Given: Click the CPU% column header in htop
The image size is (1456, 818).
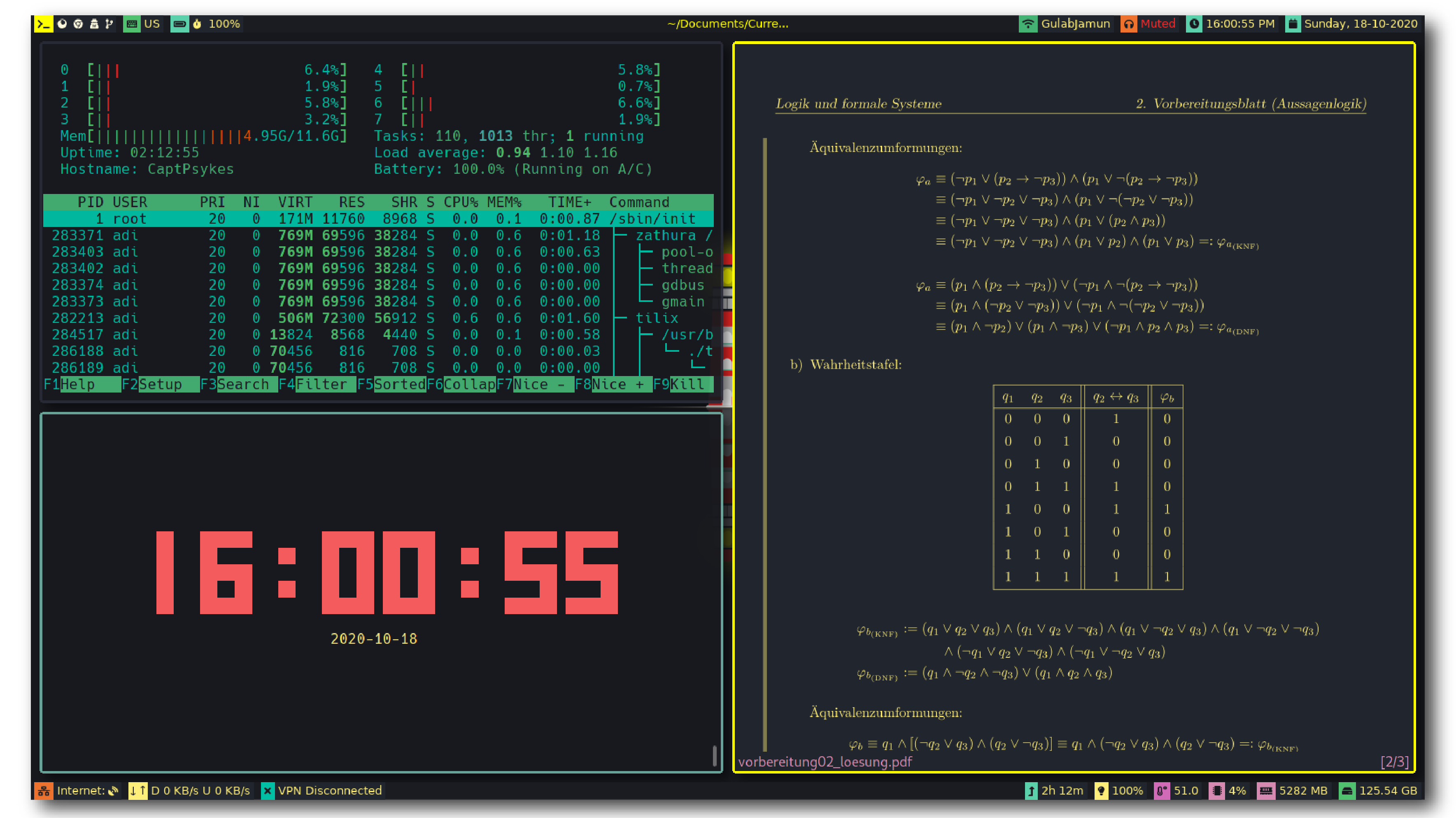Looking at the screenshot, I should 461,202.
